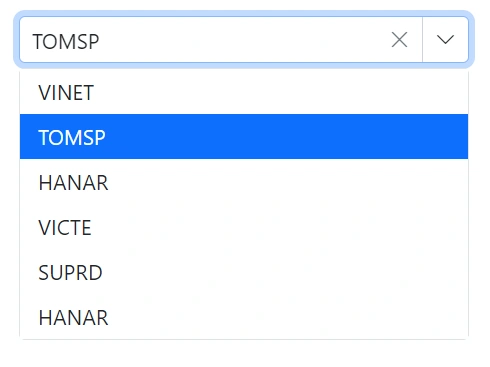This screenshot has width=490, height=367.
Task: Select SUPRD in the dropdown
Action: click(244, 272)
